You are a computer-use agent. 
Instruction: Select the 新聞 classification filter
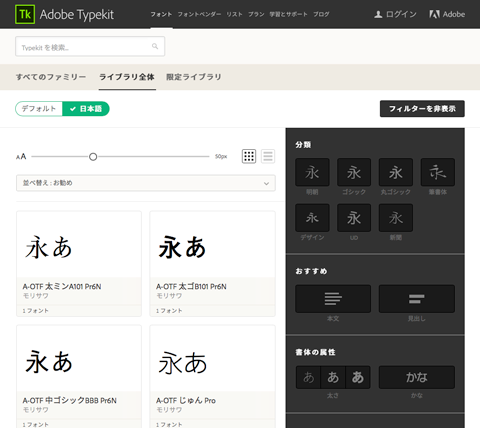click(x=396, y=218)
